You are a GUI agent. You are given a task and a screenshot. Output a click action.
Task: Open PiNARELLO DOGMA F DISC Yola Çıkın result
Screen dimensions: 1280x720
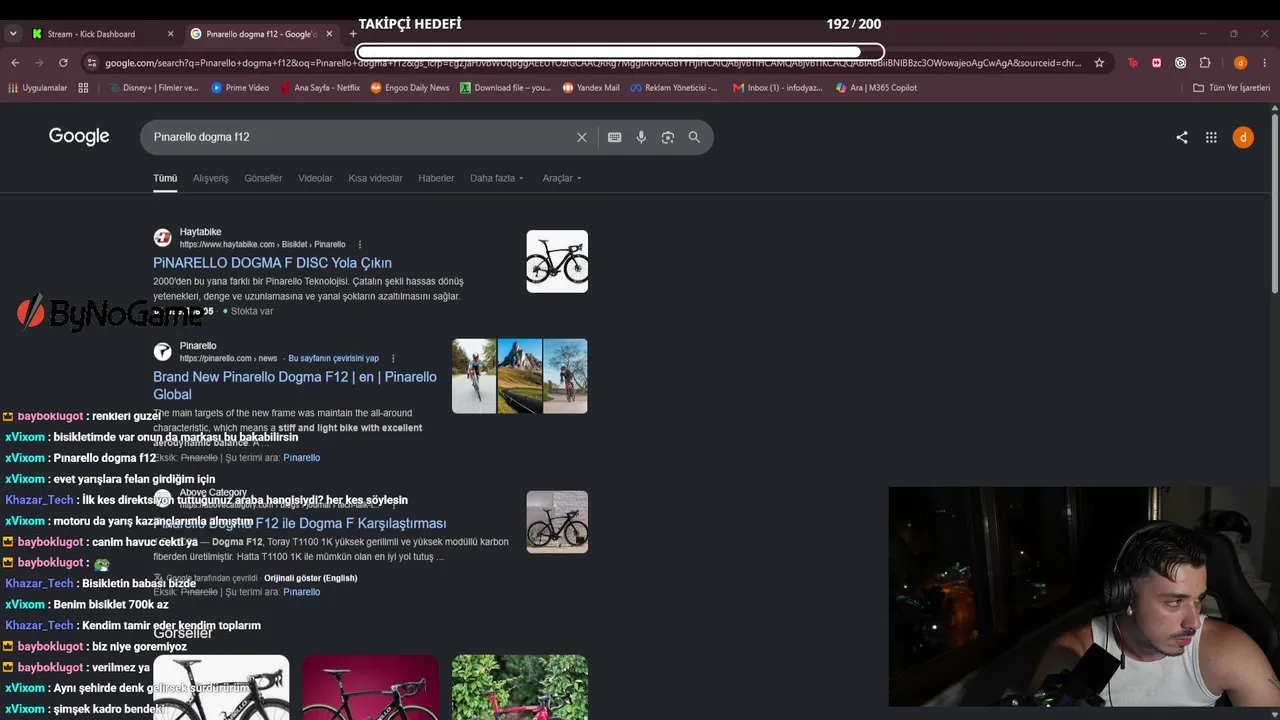click(272, 263)
